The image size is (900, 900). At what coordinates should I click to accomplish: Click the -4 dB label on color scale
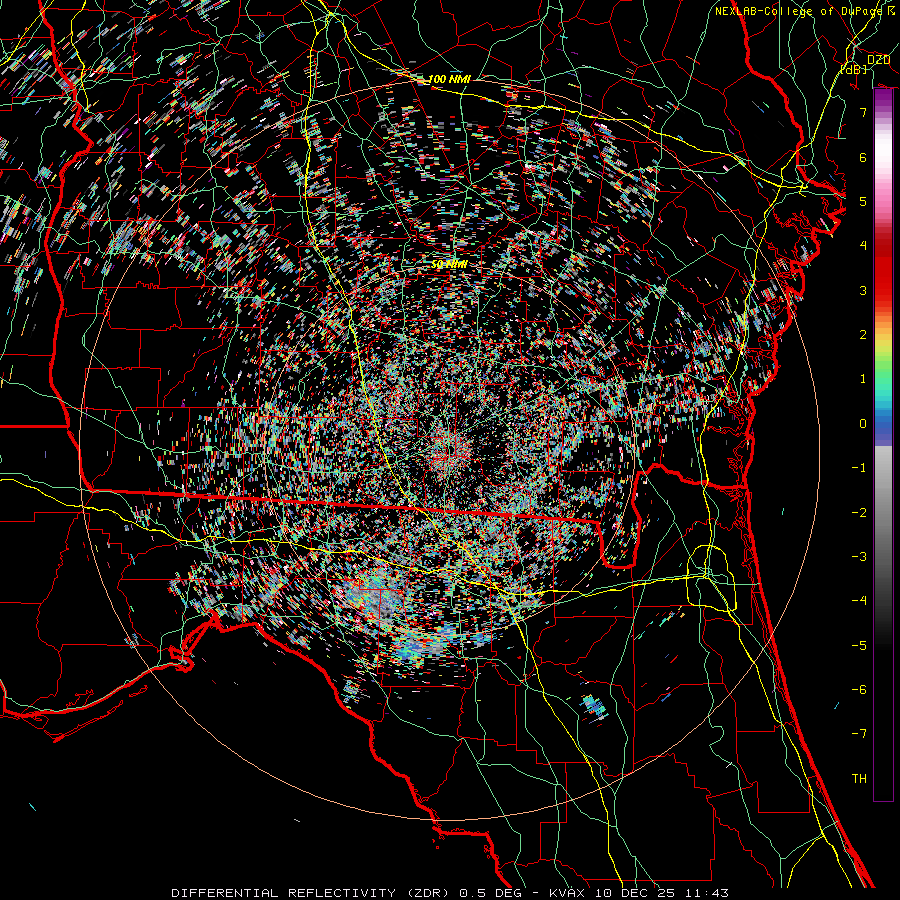(x=859, y=601)
